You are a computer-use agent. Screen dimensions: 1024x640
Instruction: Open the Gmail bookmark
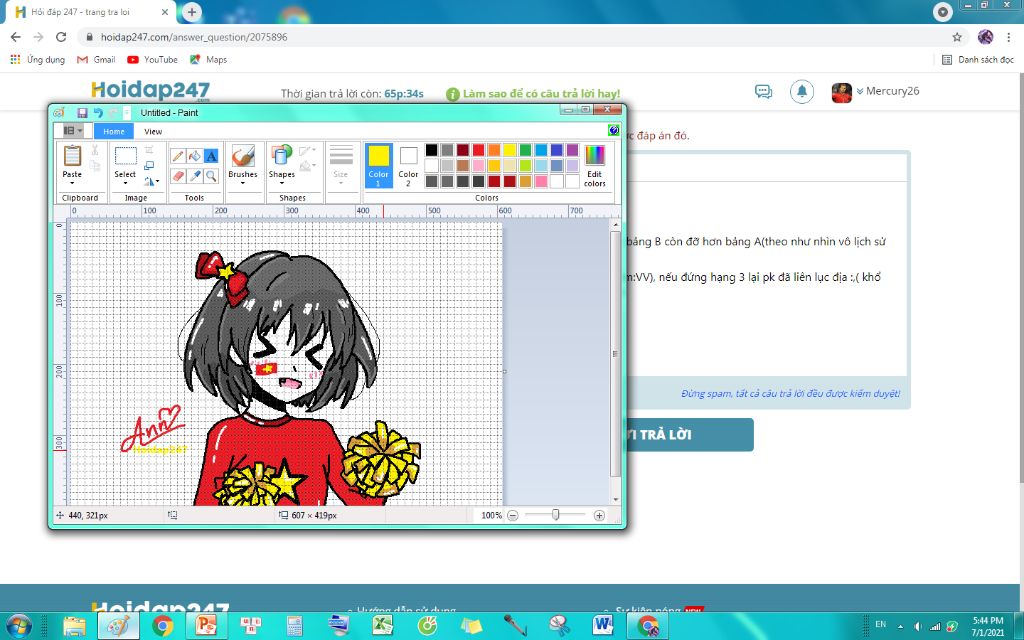96,59
